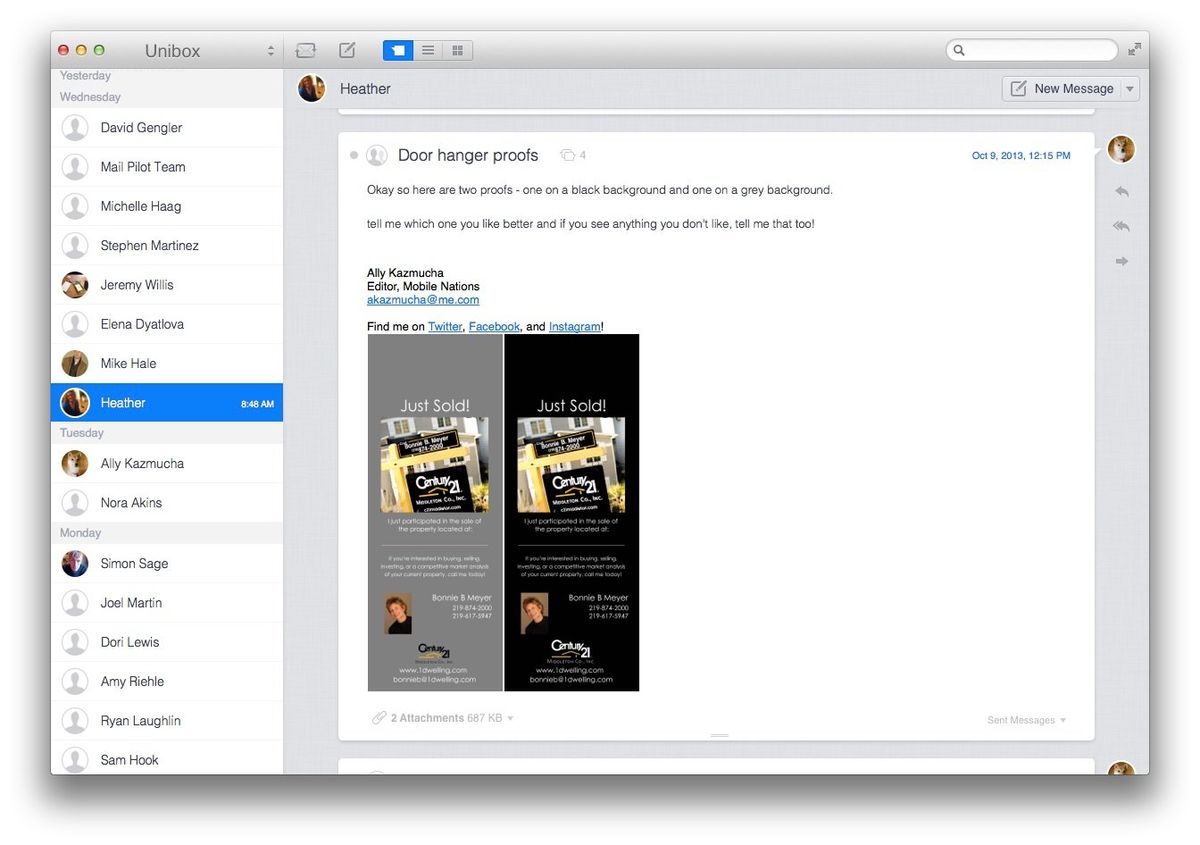1200x845 pixels.
Task: Click the magnifier in the search field
Action: (x=960, y=49)
